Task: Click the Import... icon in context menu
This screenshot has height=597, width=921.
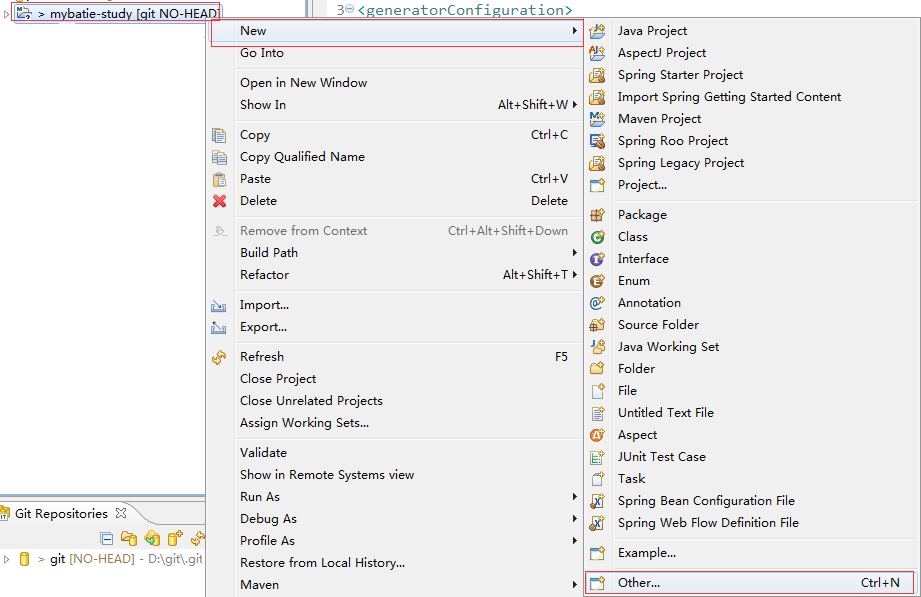Action: pos(219,306)
